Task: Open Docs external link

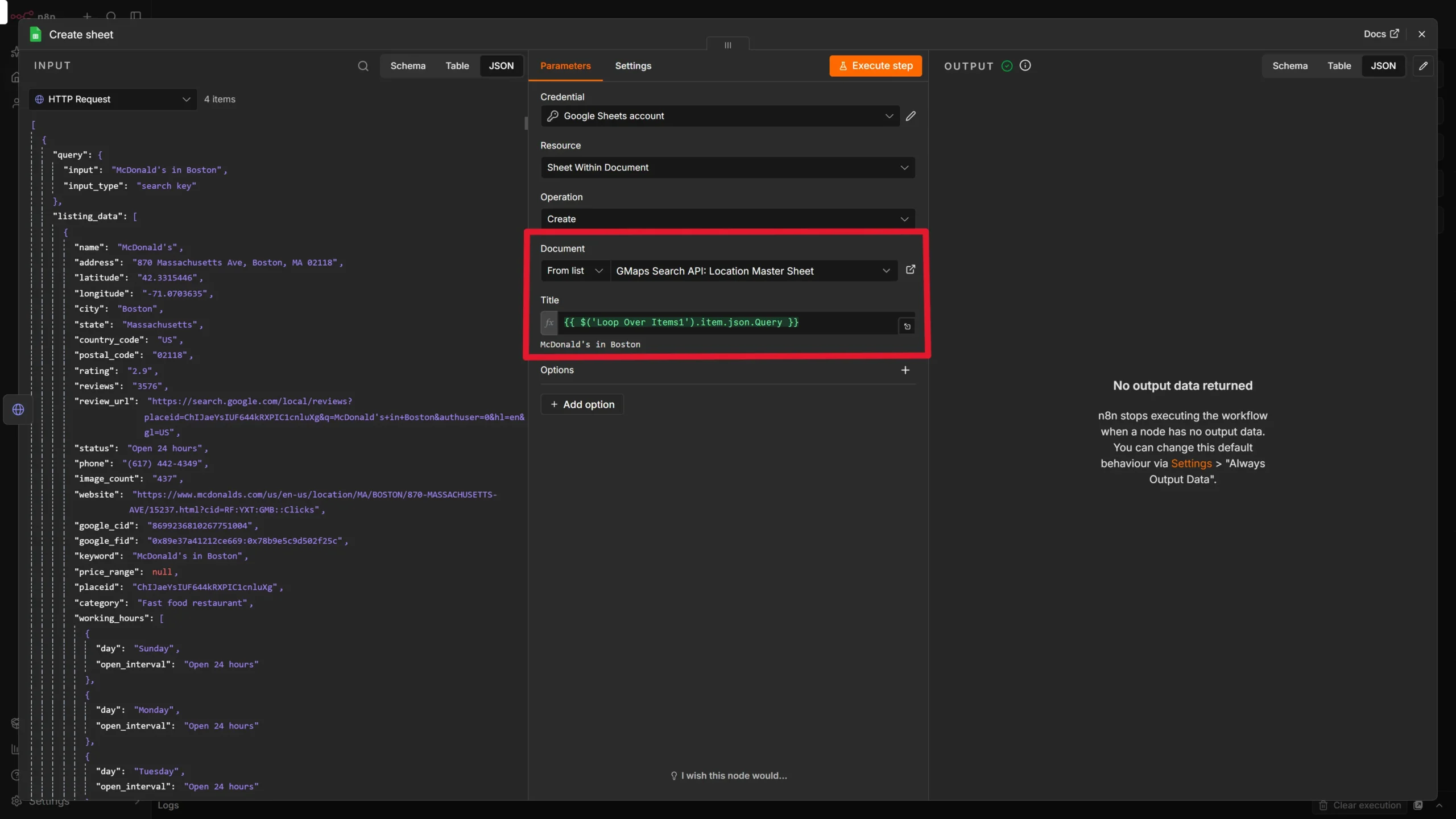Action: pos(1381,34)
